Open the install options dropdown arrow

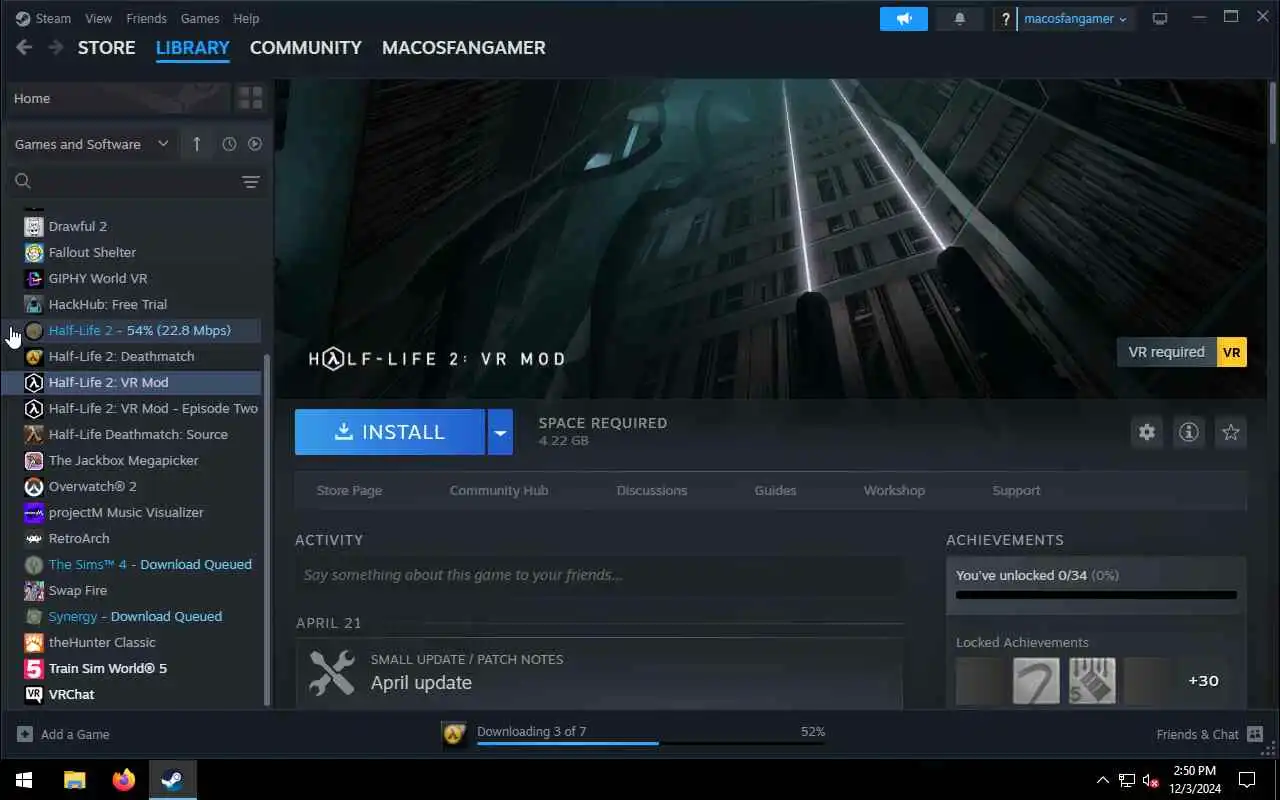coord(500,432)
